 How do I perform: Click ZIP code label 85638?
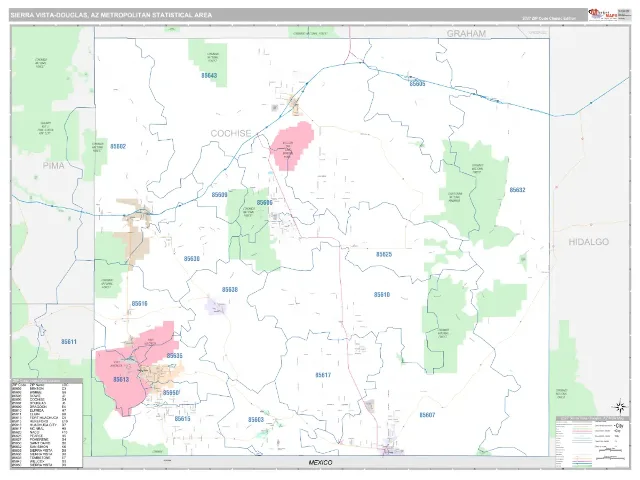click(230, 289)
